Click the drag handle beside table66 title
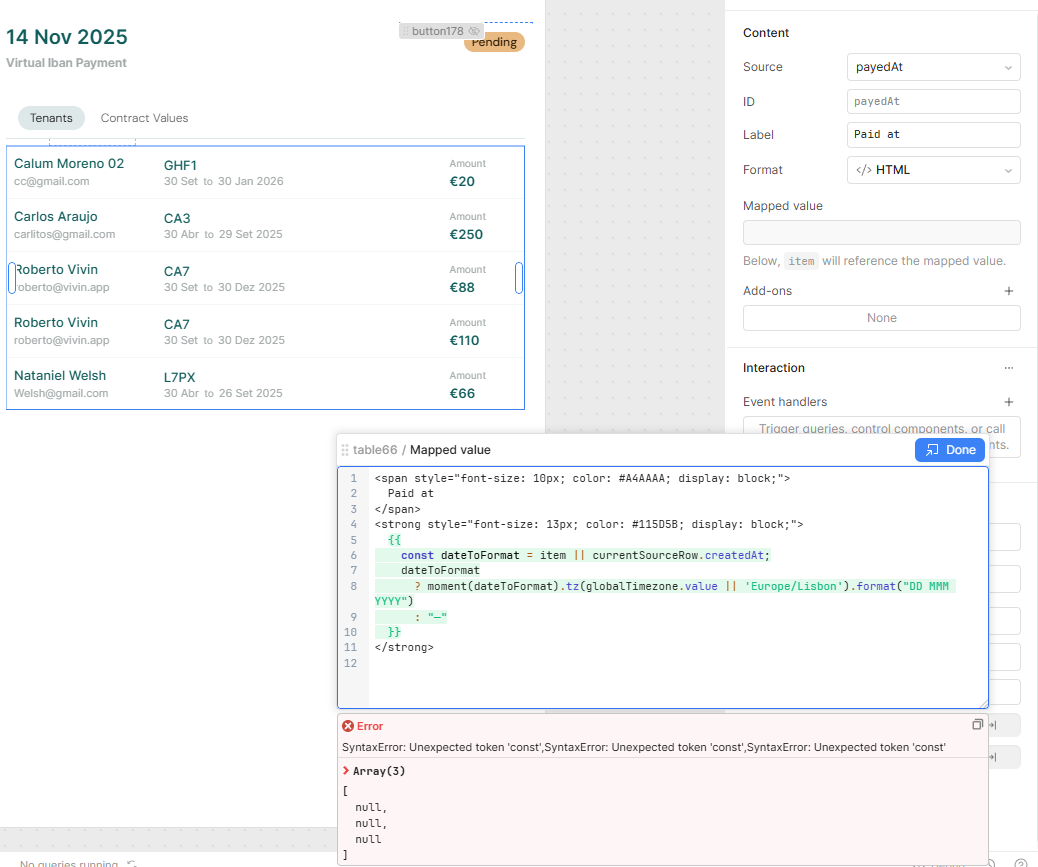The image size is (1038, 867). click(345, 450)
